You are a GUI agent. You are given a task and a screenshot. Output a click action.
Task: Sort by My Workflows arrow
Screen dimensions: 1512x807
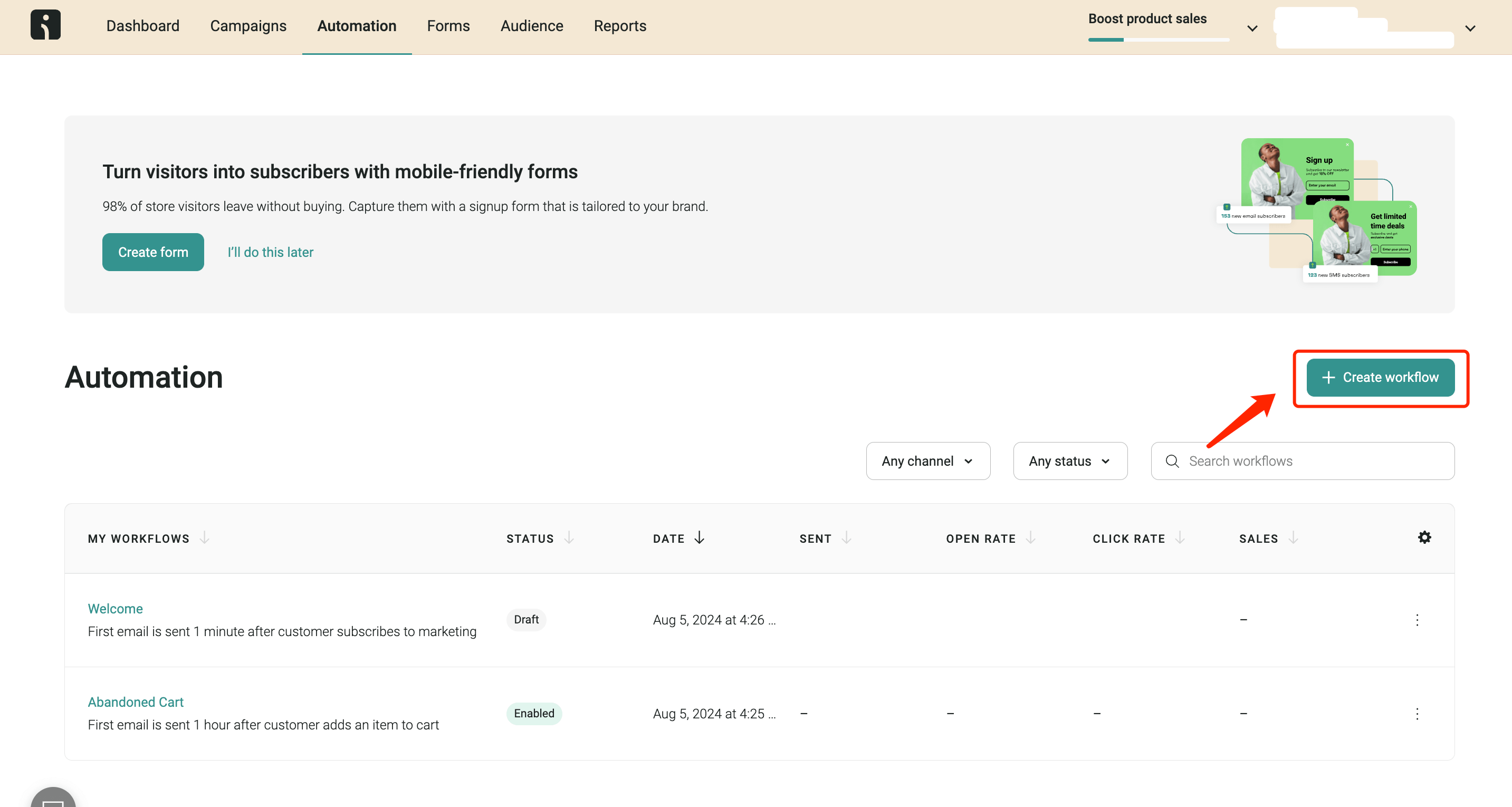[204, 537]
